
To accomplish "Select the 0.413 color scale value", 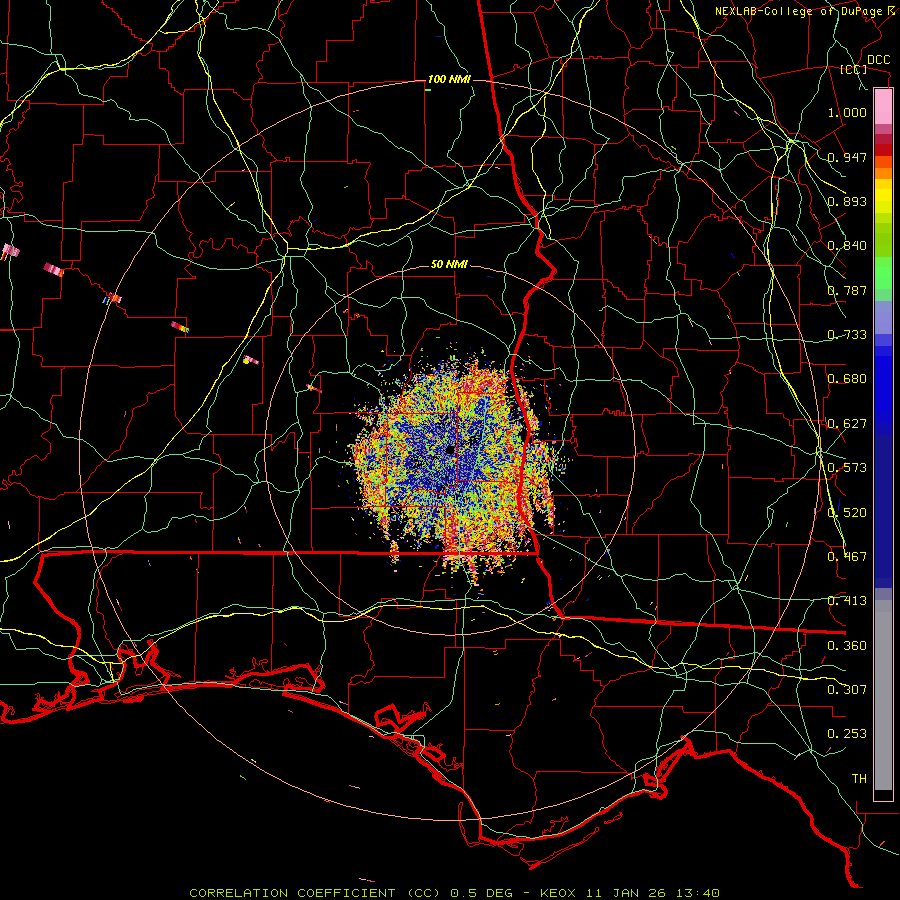I will point(847,600).
